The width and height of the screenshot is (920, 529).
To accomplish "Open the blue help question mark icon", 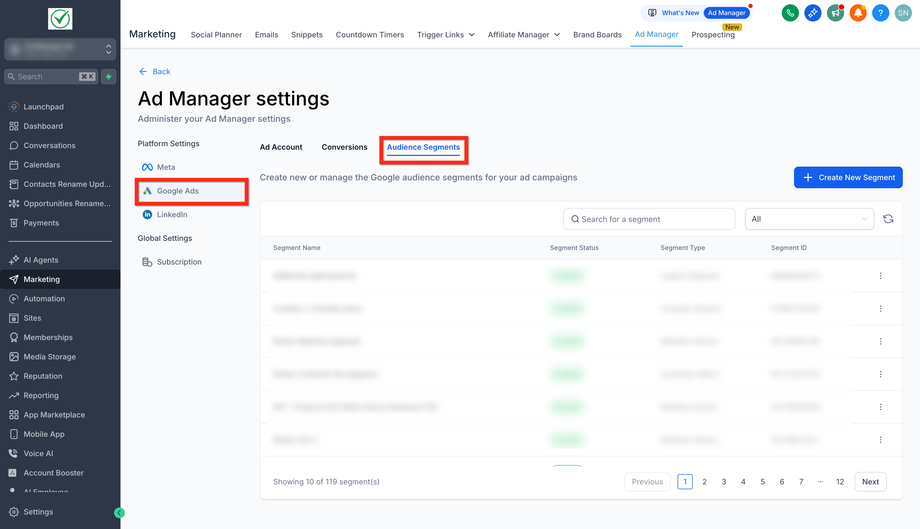I will point(880,13).
